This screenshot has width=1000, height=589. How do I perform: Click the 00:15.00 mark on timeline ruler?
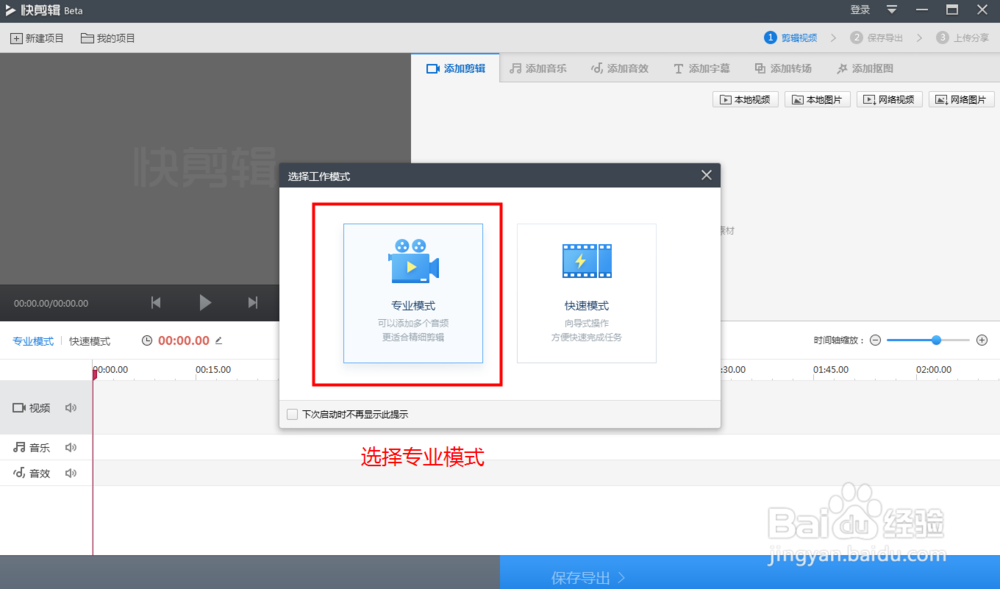pos(213,370)
